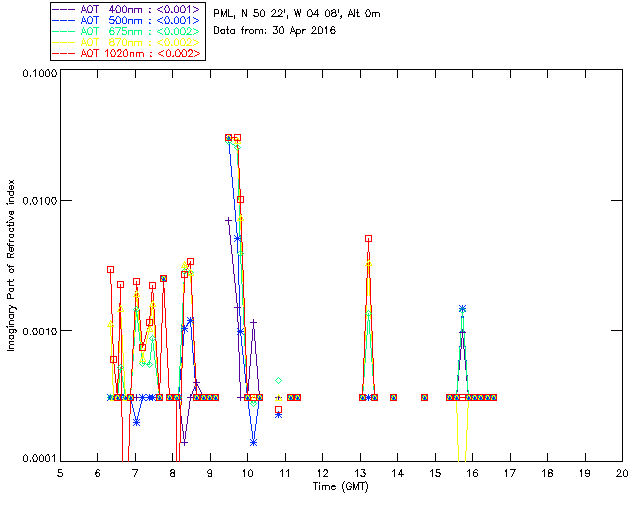Screen dimensions: 640x512
Task: Click the red square peak marker near 13 GMT
Action: coord(369,239)
